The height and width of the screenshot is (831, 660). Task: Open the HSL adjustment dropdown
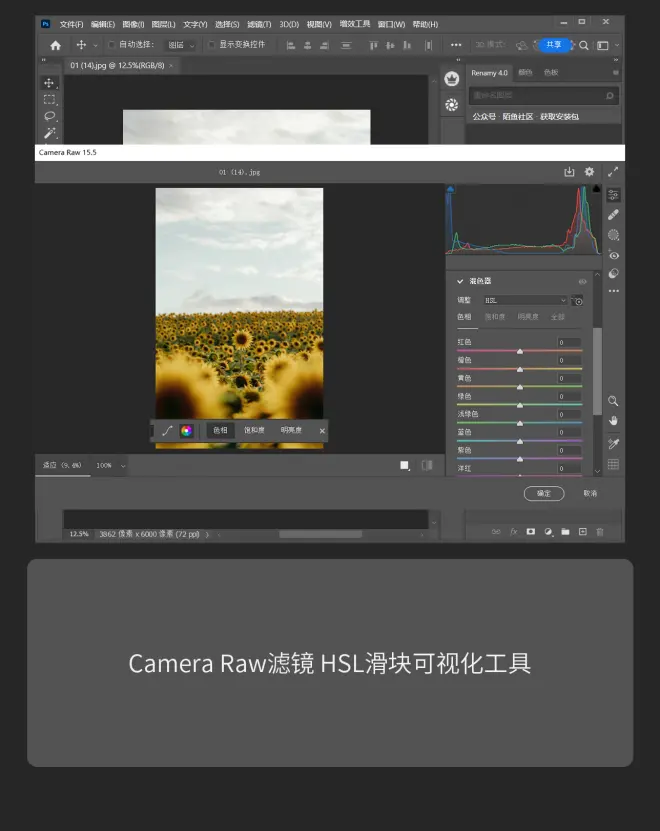pyautogui.click(x=525, y=300)
